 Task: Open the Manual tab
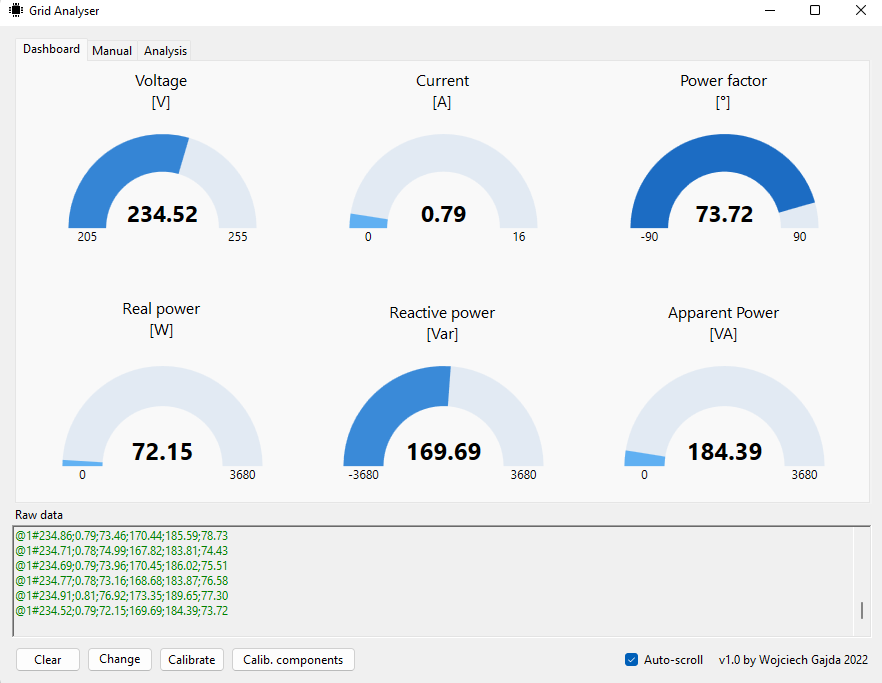click(112, 51)
